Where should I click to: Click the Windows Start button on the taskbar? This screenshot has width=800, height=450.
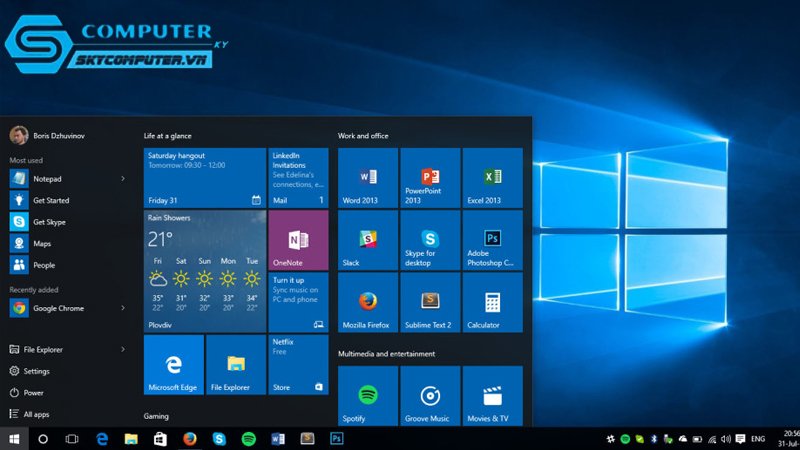tap(14, 439)
